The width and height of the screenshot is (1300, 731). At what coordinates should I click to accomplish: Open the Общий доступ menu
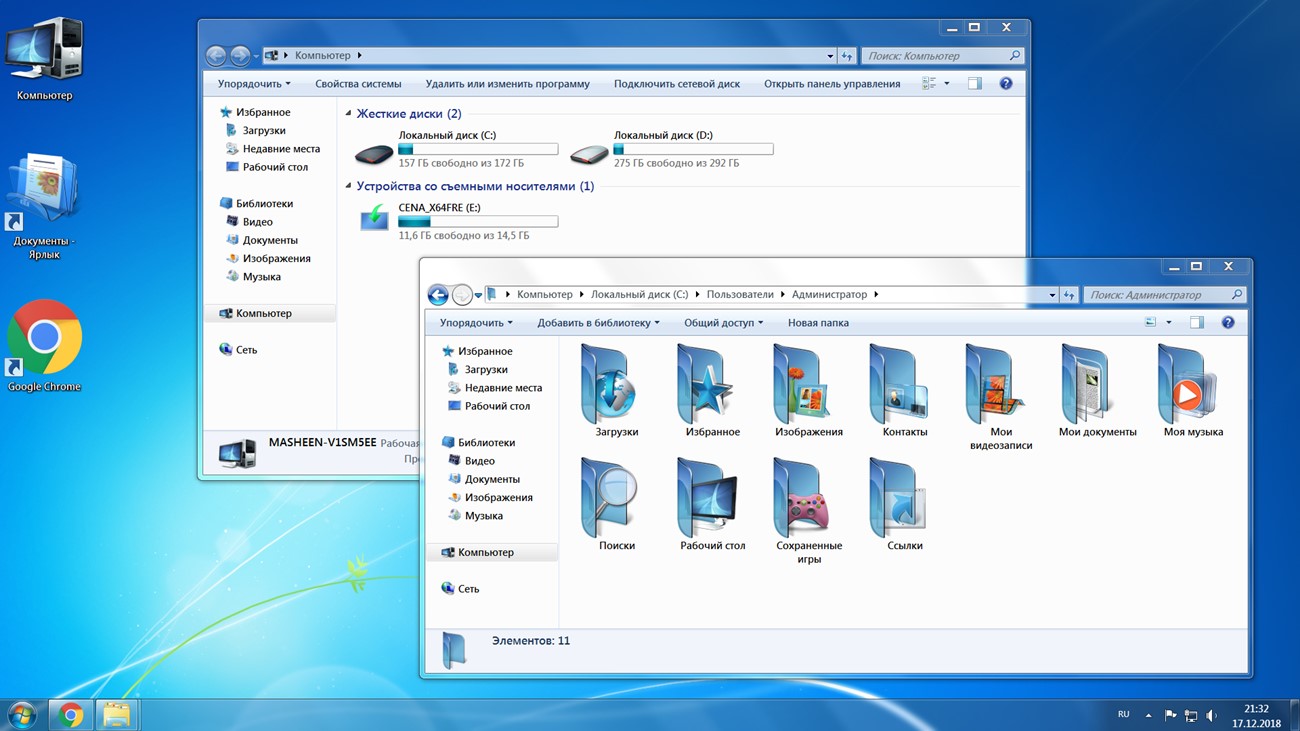pos(723,323)
